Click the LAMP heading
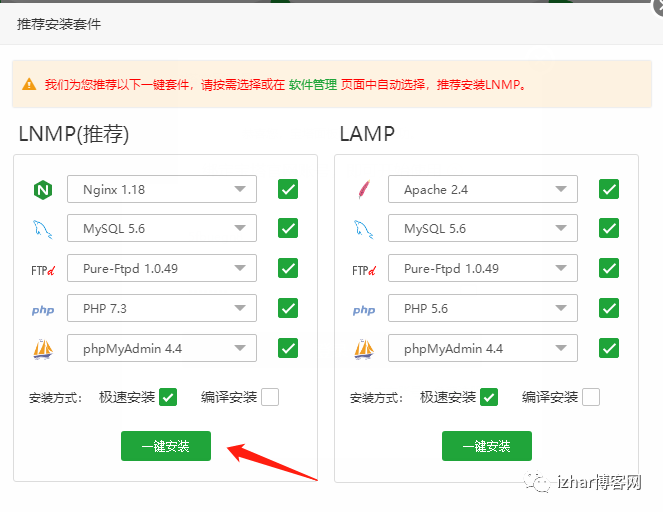Viewport: 663px width, 512px height. (367, 134)
